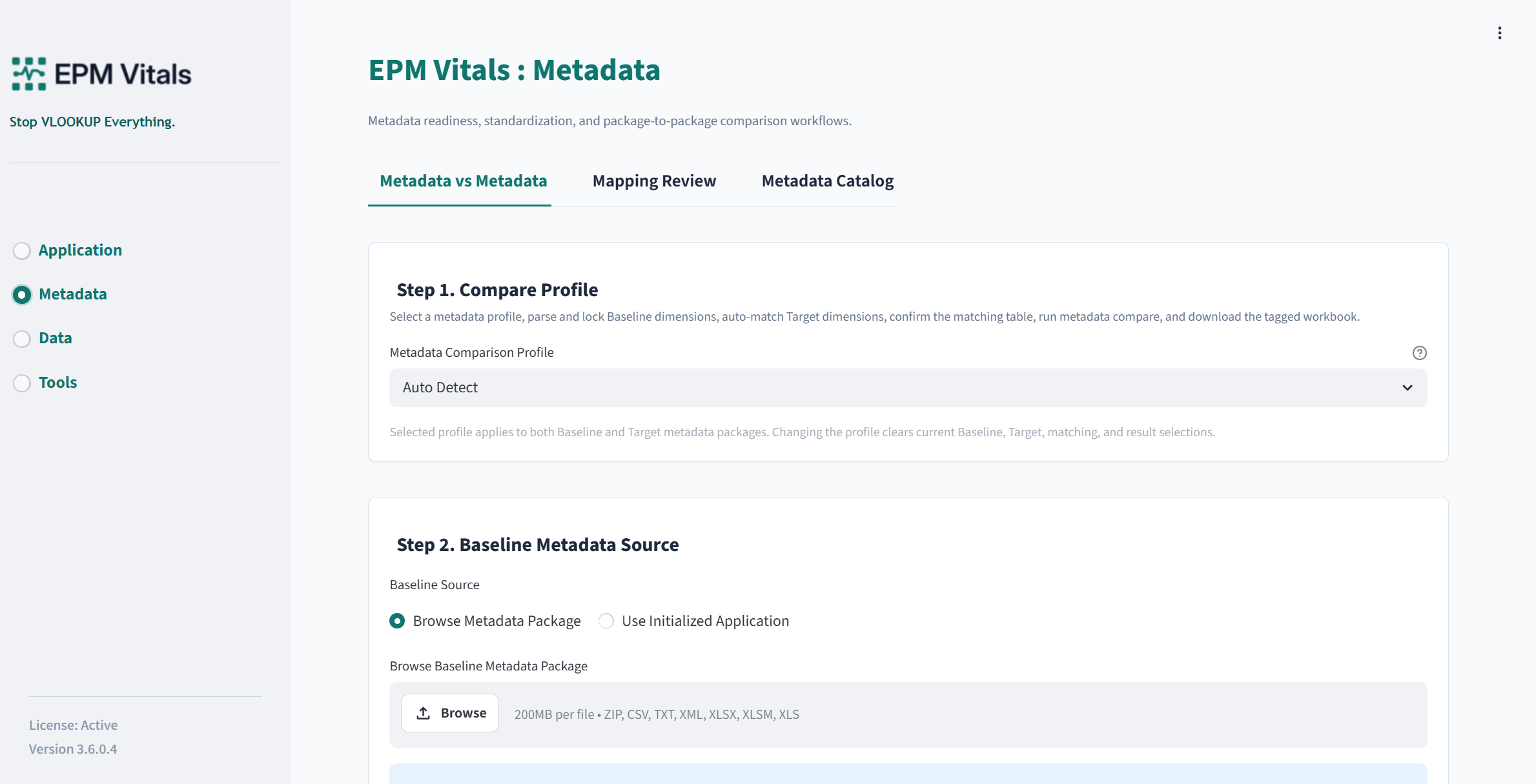Click the 'EPM Vitals : Metadata' title
Image resolution: width=1536 pixels, height=784 pixels.
[x=515, y=70]
